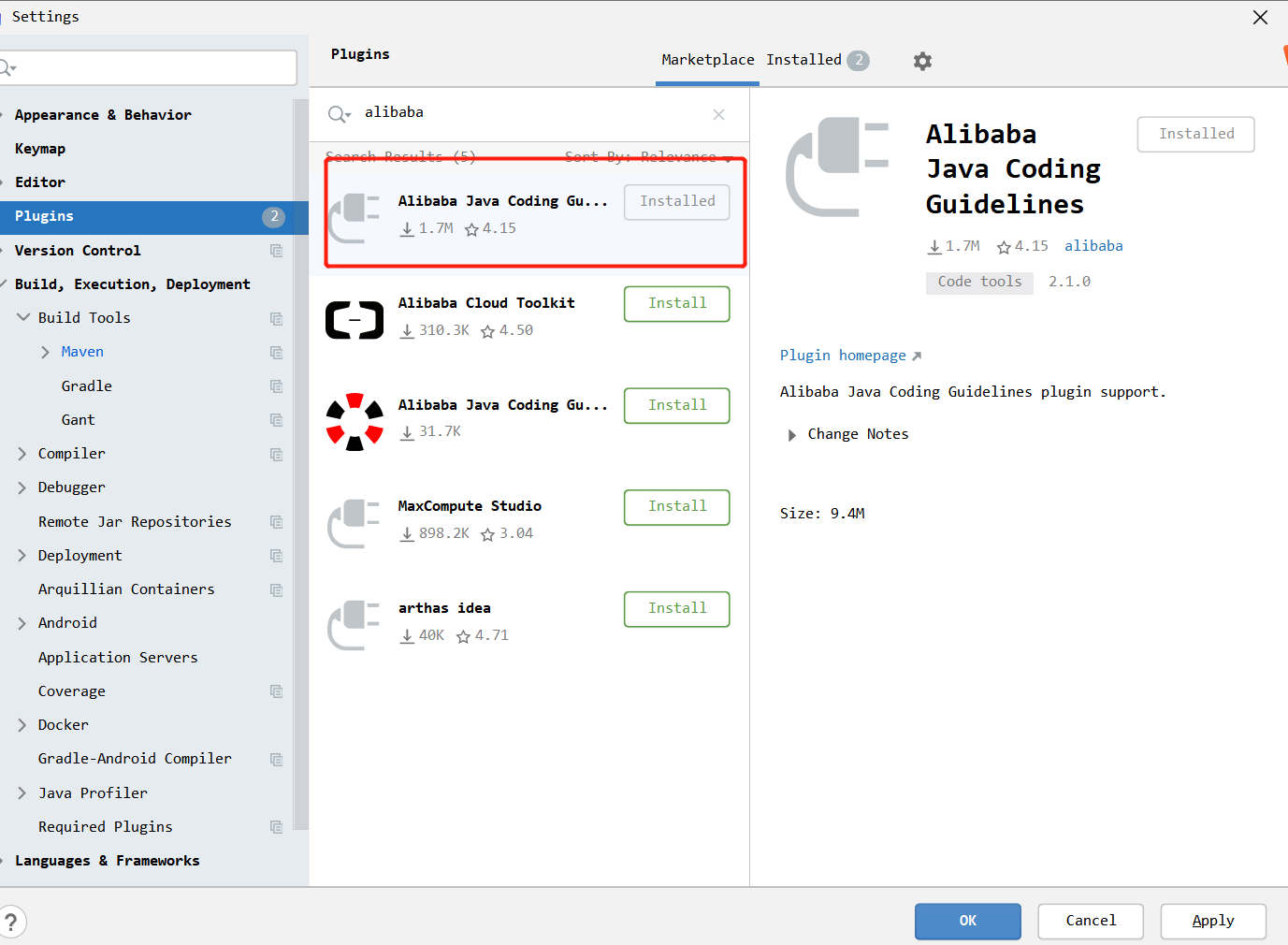Click the Code tools tag
This screenshot has width=1288, height=945.
979,282
